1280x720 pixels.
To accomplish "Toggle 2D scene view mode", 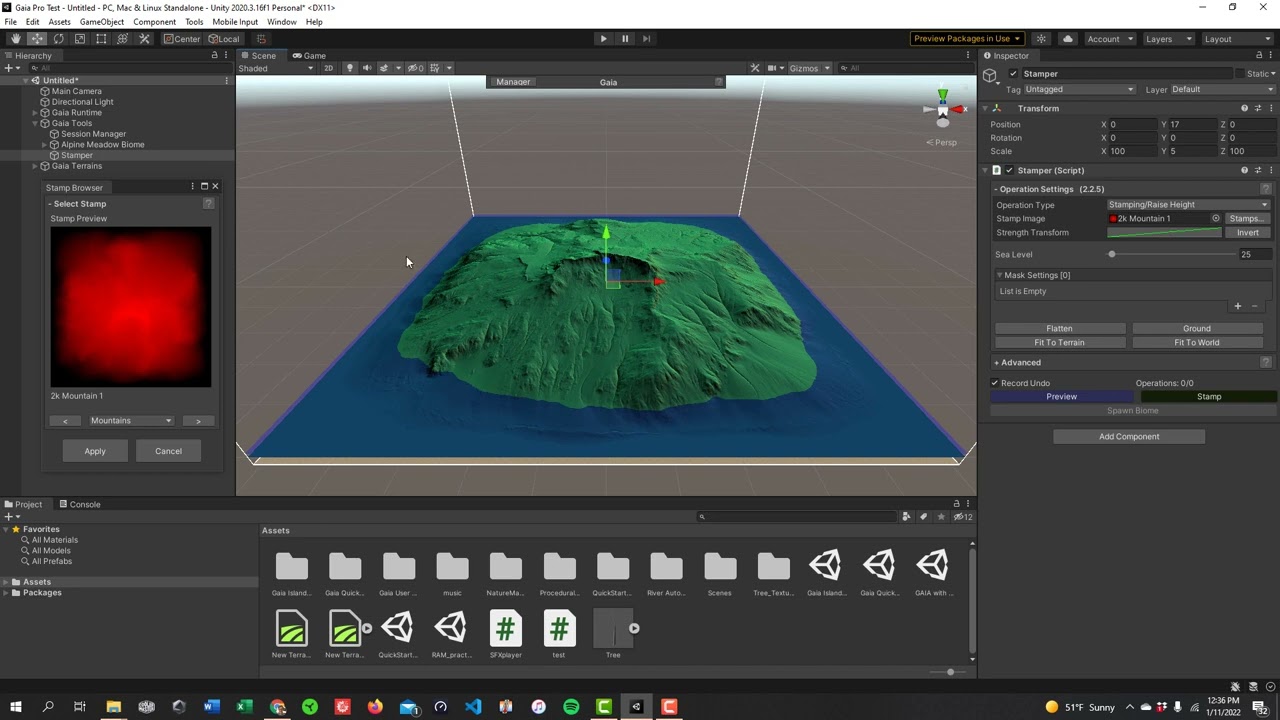I will point(328,68).
